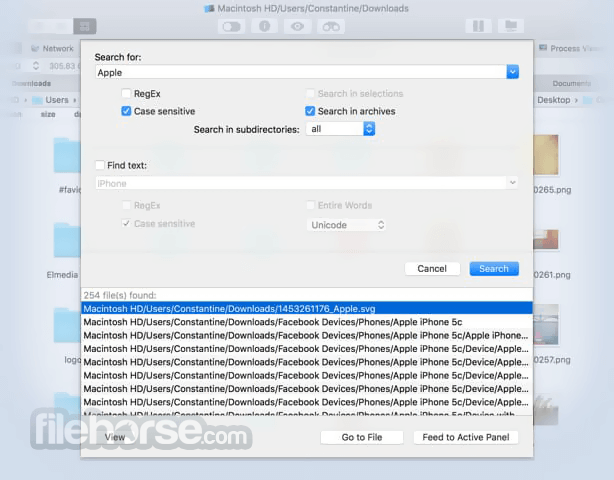This screenshot has height=480, width=614.
Task: Click the Downloads tab in left panel
Action: [x=32, y=83]
